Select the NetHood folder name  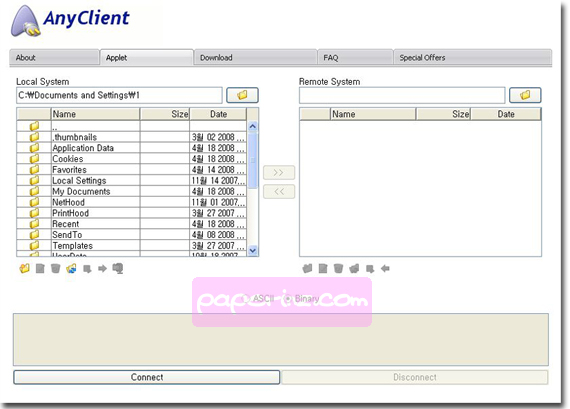(68, 202)
